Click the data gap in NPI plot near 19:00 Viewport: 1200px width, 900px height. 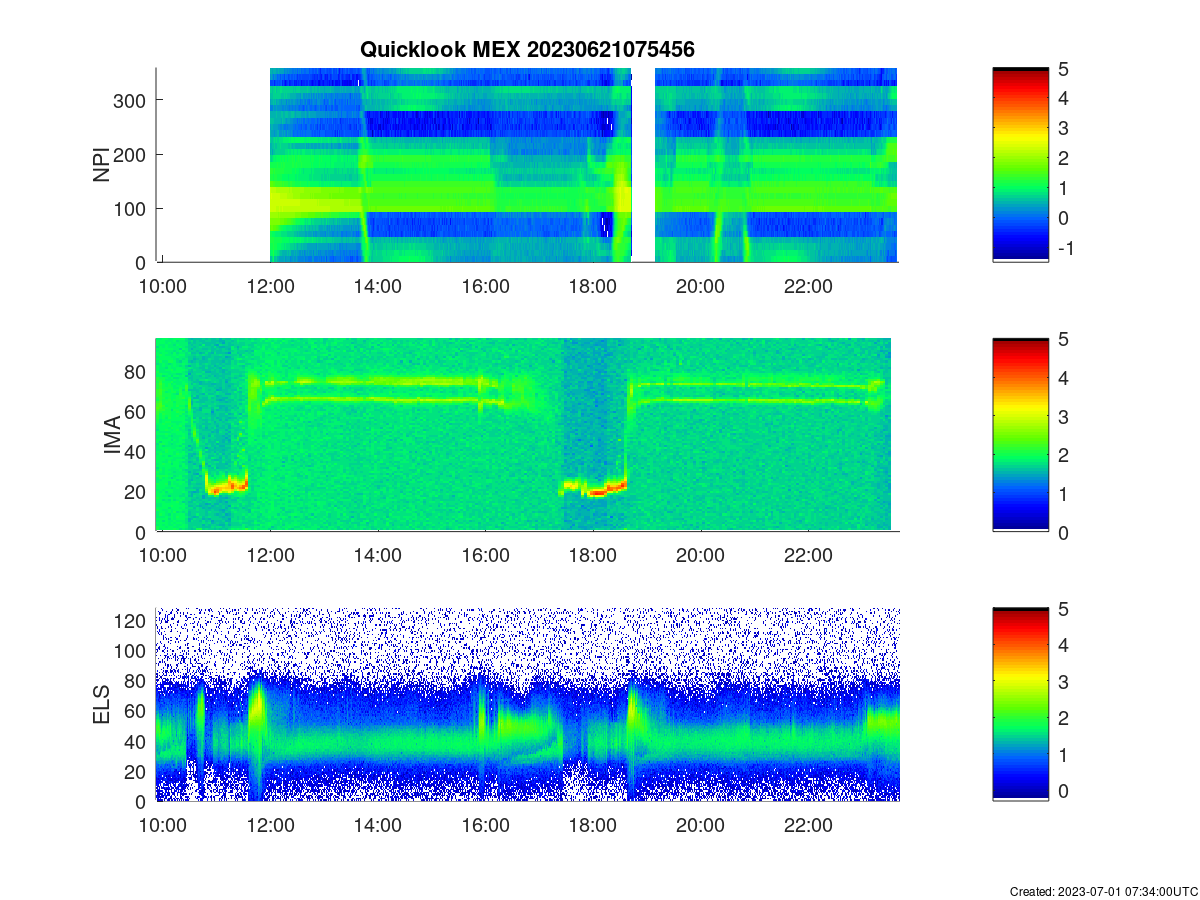644,165
